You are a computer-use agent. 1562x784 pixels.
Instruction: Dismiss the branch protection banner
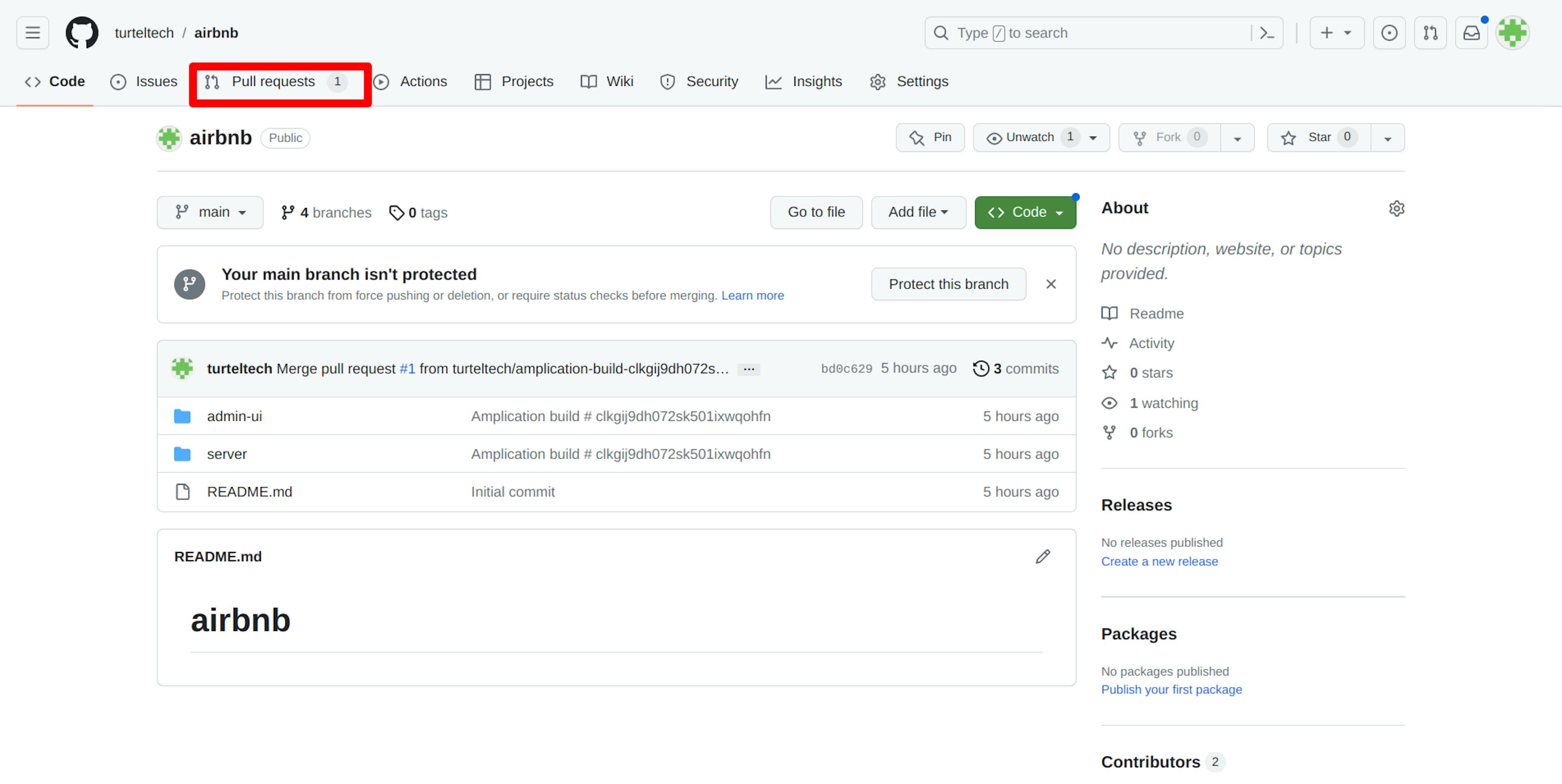(x=1052, y=284)
